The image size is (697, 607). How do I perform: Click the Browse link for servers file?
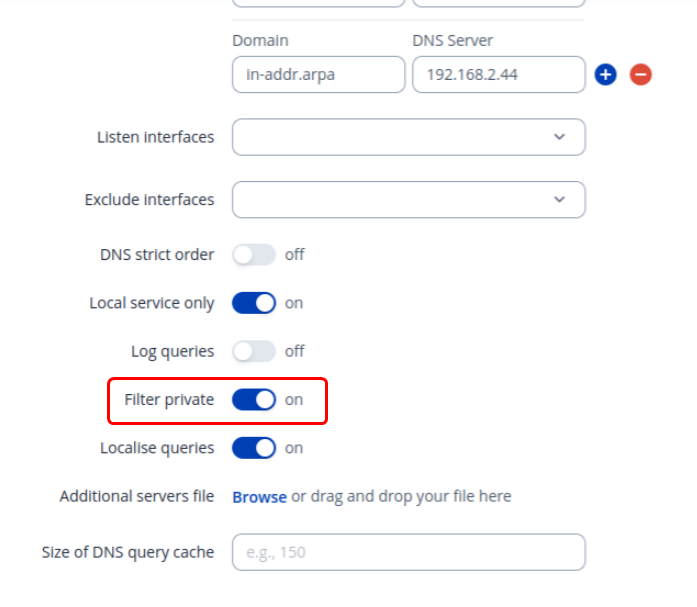point(259,497)
